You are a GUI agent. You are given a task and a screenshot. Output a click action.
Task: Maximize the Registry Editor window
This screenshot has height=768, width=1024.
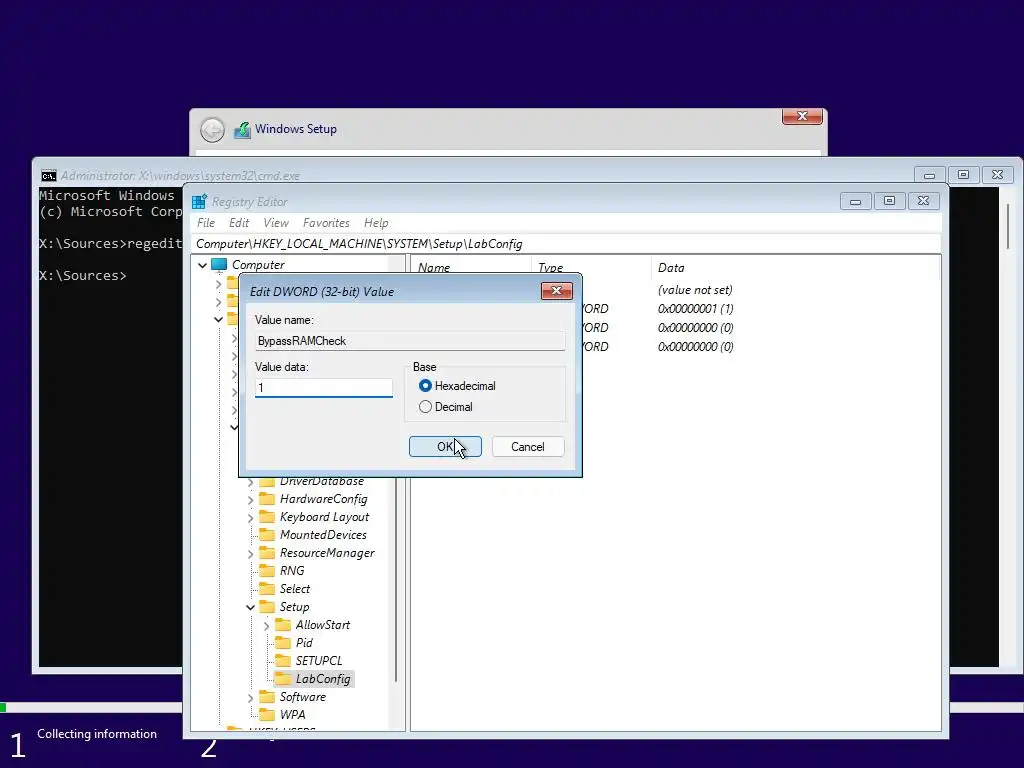889,201
